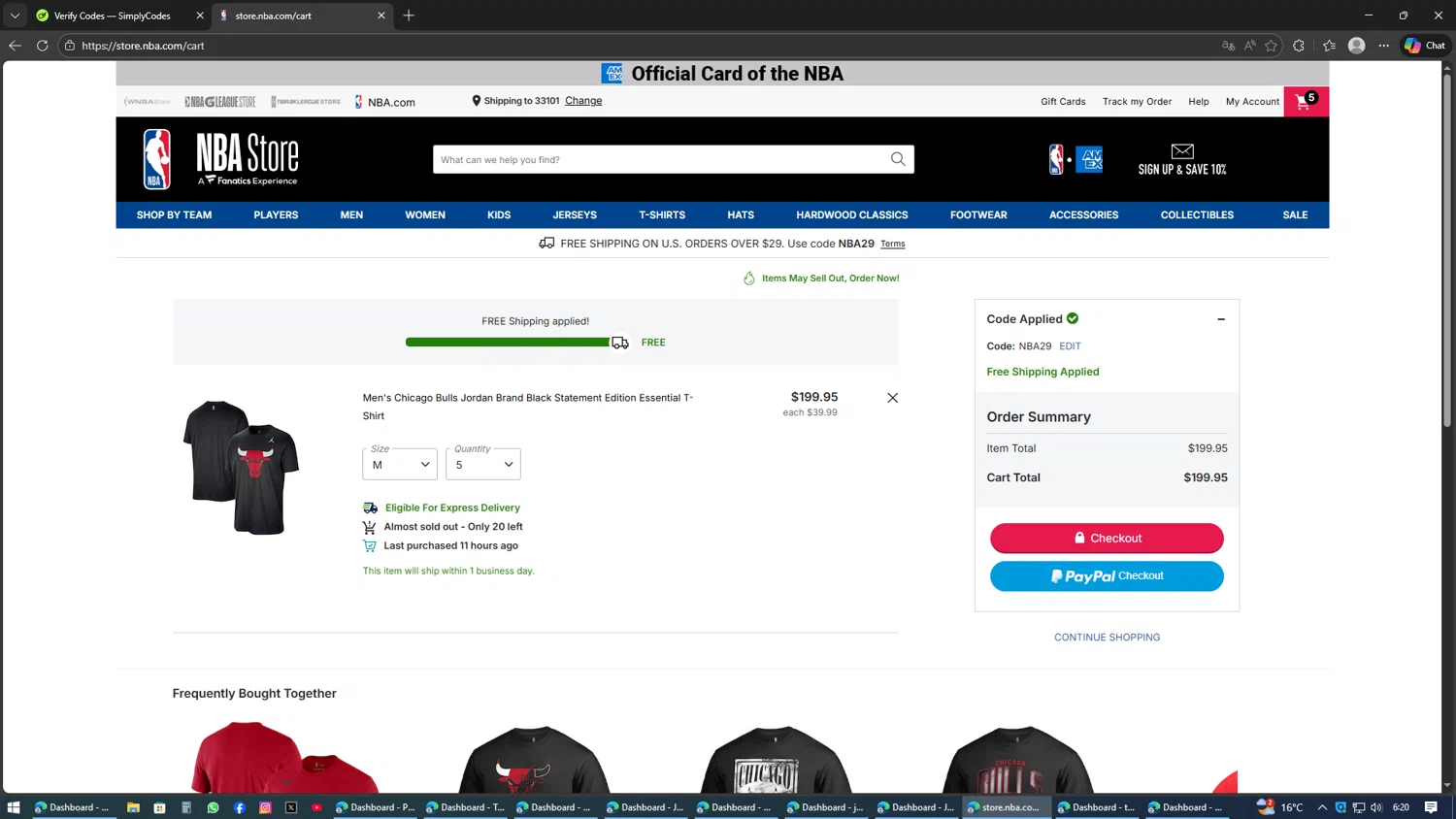The image size is (1456, 819).
Task: Refresh the page with reload icon
Action: click(42, 46)
